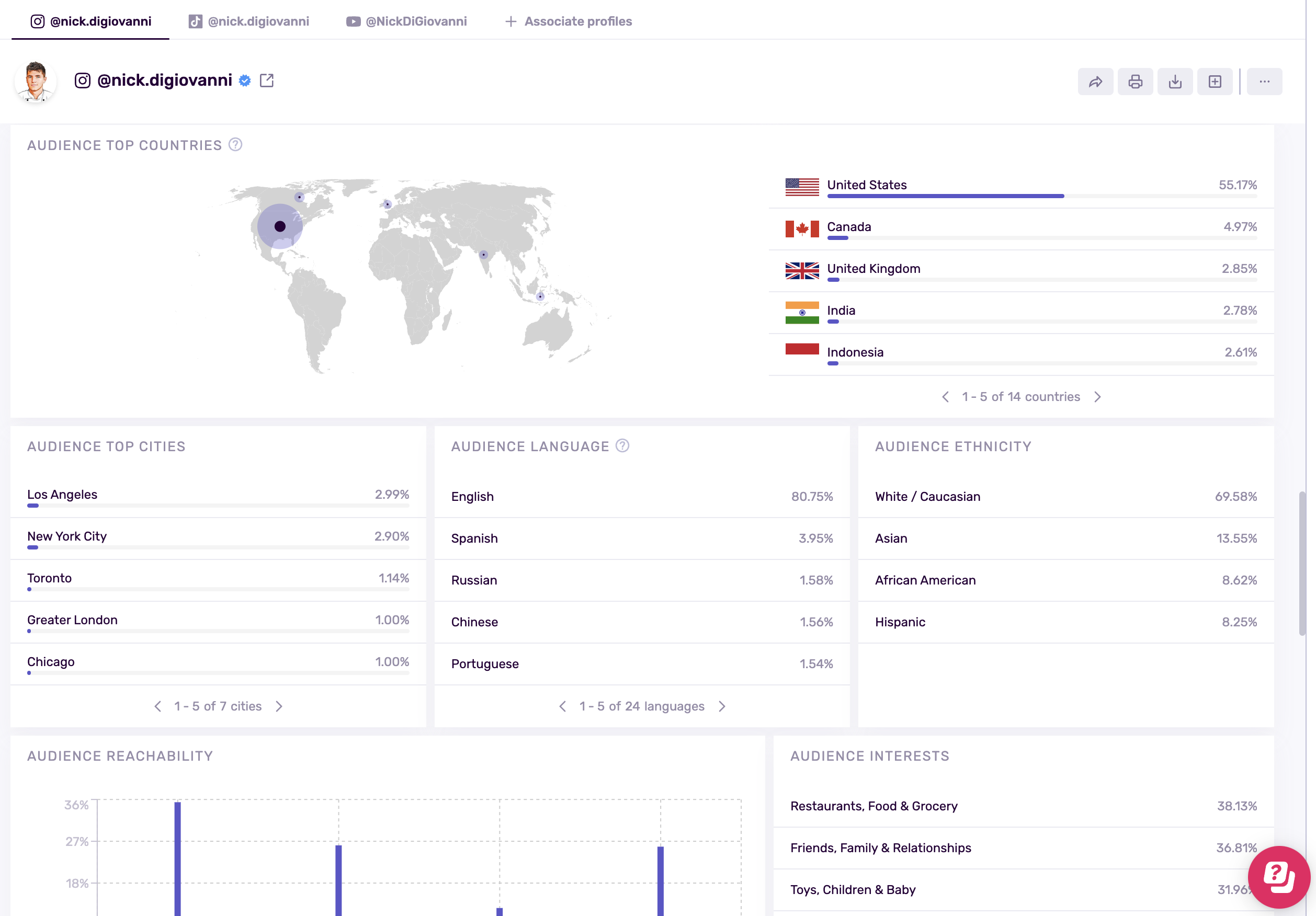1316x916 pixels.
Task: Click the external link icon next to @nick.digiovanni
Action: (267, 80)
